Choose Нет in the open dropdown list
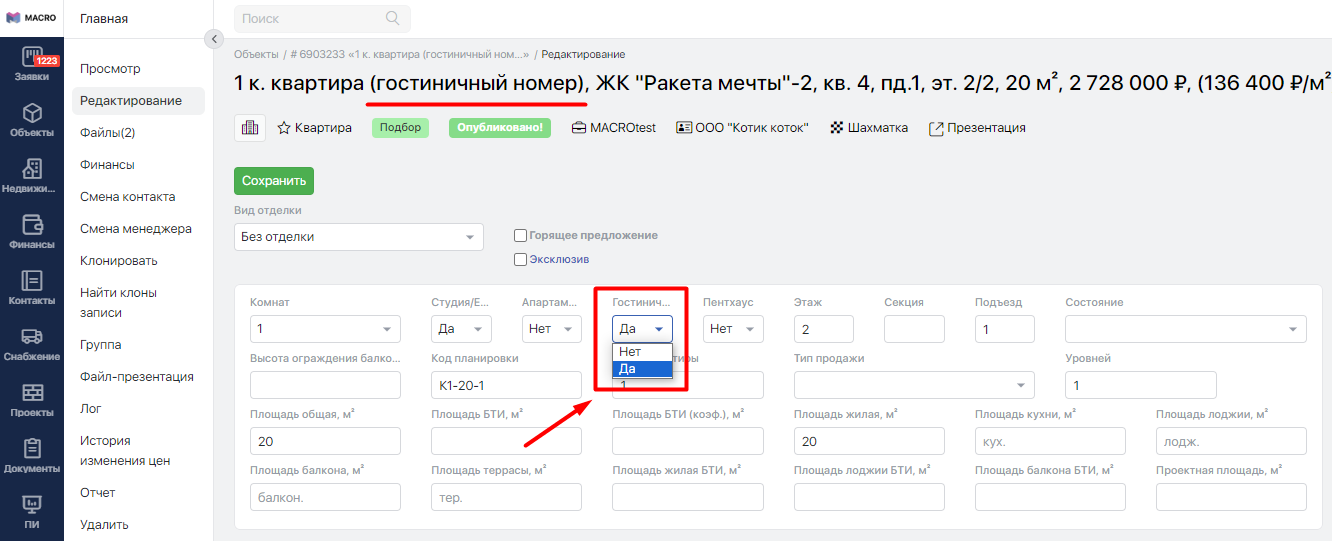The height and width of the screenshot is (541, 1332). coord(631,352)
